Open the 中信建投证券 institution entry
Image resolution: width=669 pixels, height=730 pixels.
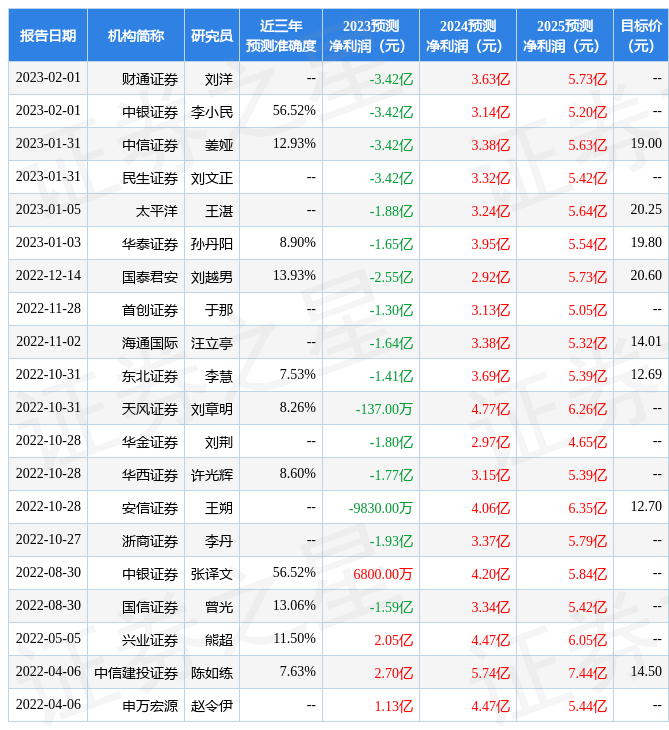point(136,673)
